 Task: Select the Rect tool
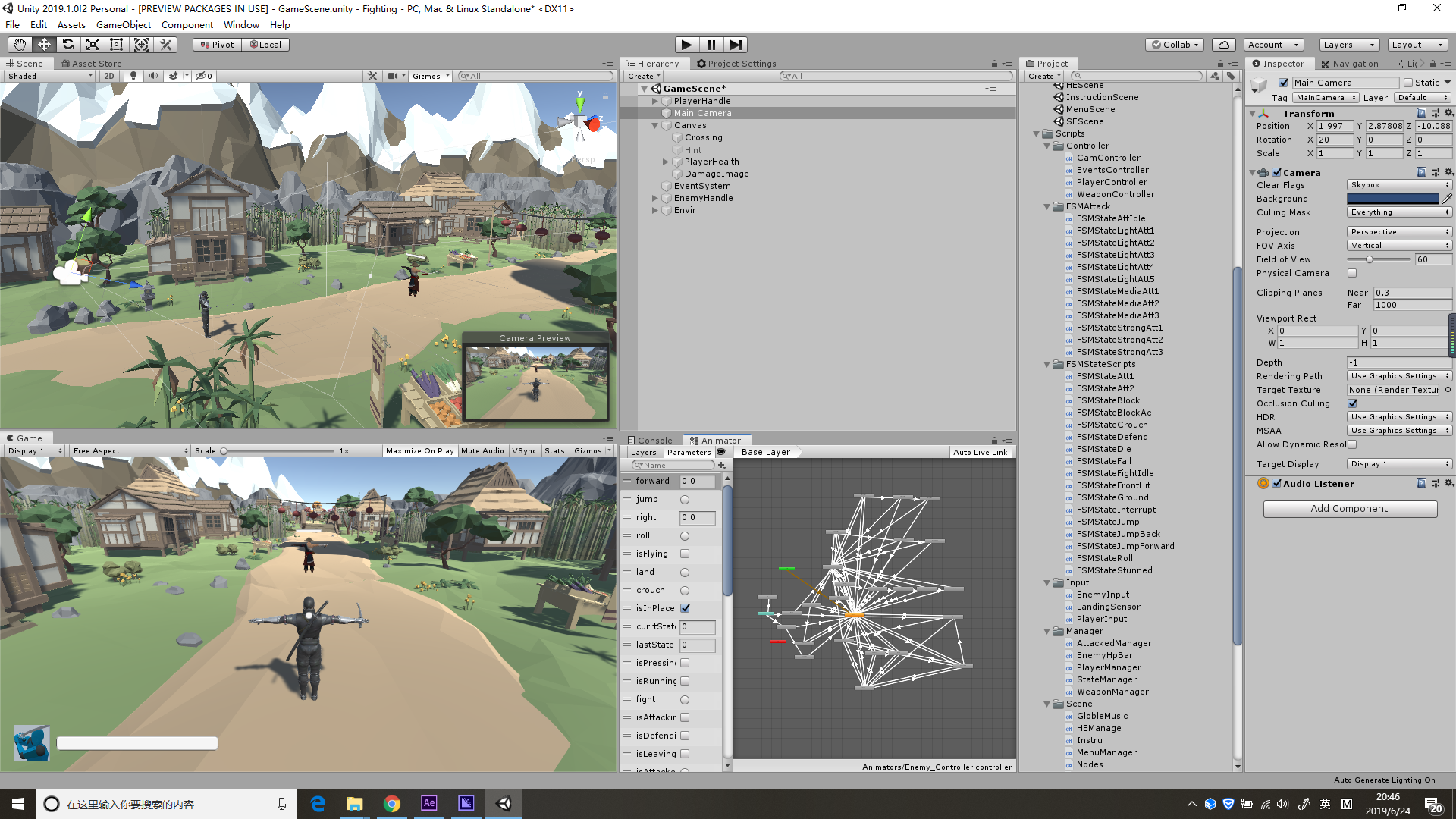117,45
